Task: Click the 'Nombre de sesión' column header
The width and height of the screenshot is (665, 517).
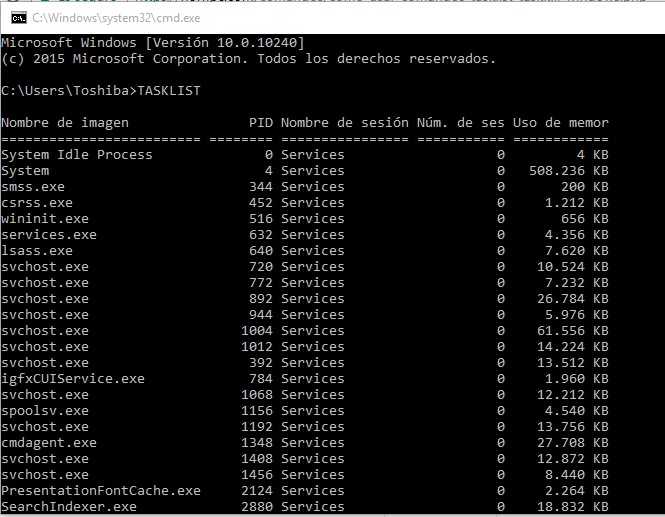Action: click(344, 123)
